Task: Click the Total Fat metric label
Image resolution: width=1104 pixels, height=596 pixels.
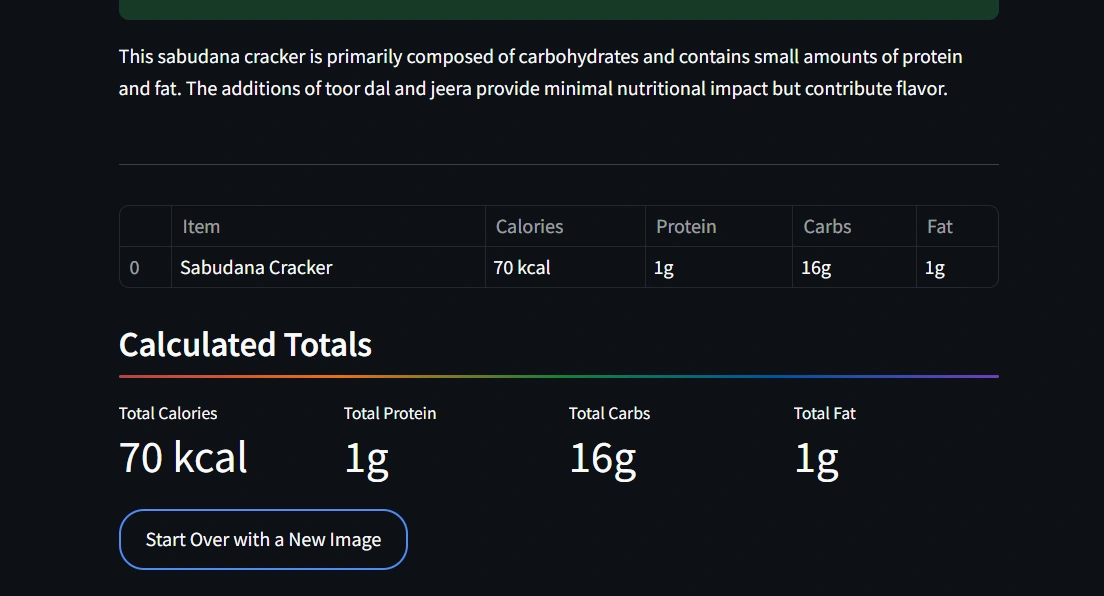Action: 825,413
